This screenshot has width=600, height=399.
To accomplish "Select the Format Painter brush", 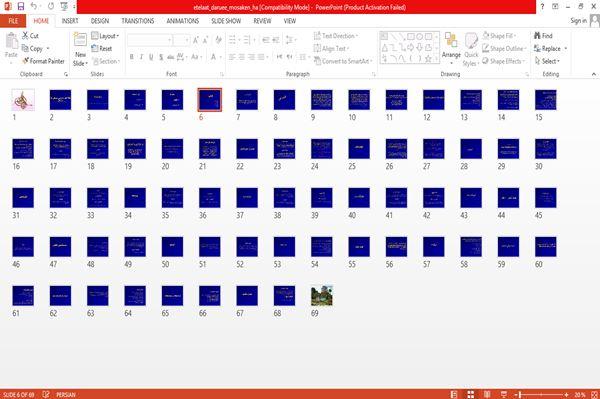I will tap(26, 61).
